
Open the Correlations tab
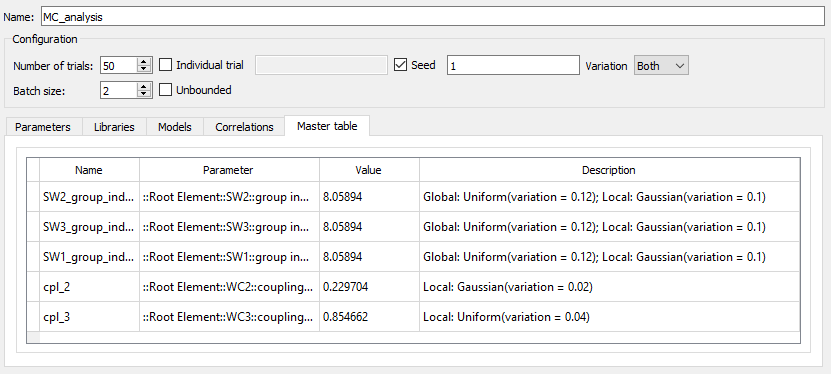[244, 127]
